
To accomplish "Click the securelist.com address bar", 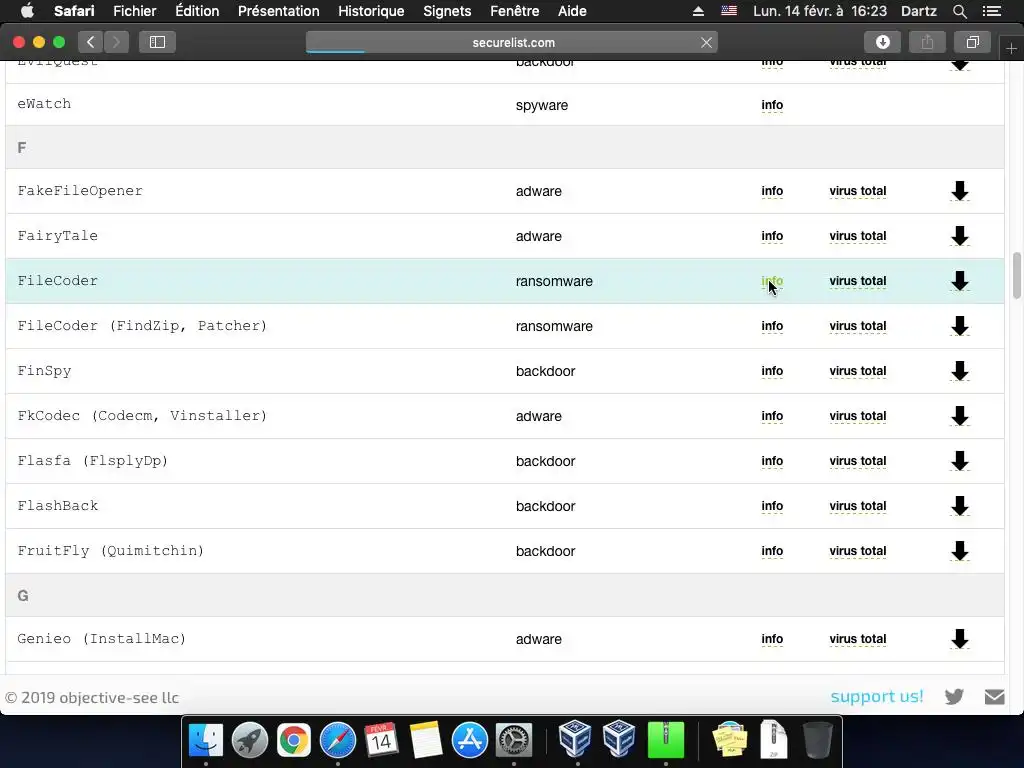I will [x=513, y=42].
